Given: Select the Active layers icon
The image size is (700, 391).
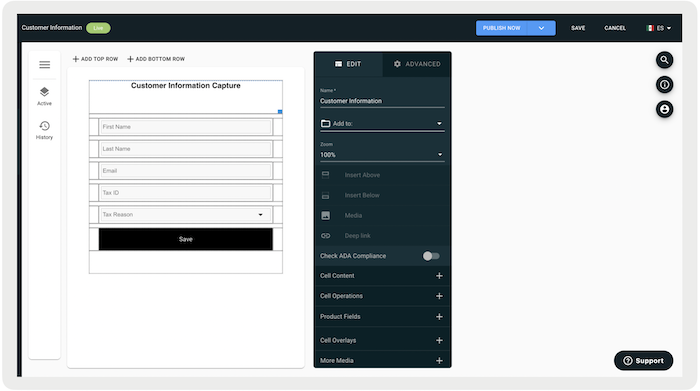Looking at the screenshot, I should pos(44,92).
